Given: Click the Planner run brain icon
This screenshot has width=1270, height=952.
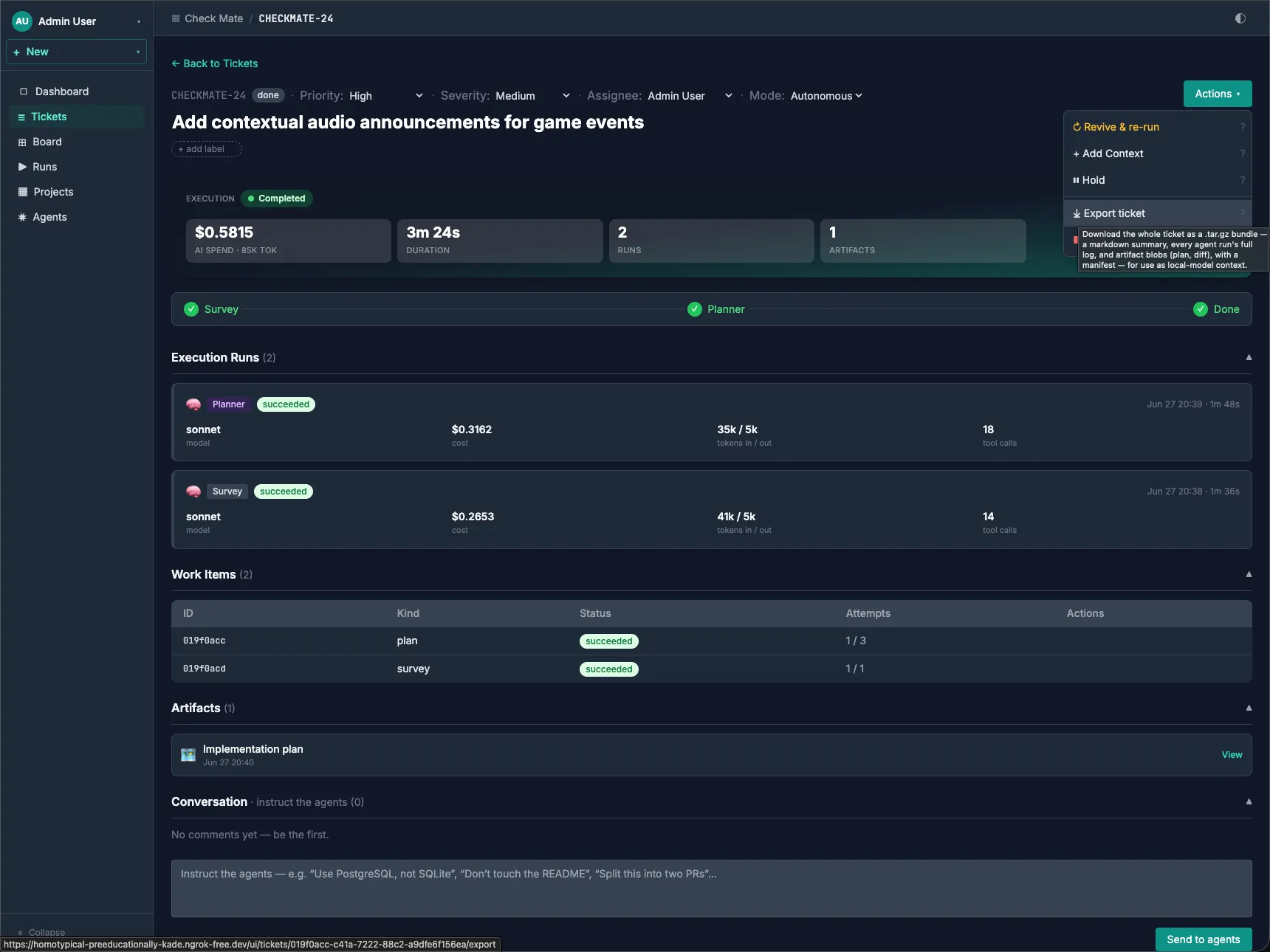Looking at the screenshot, I should pyautogui.click(x=193, y=404).
